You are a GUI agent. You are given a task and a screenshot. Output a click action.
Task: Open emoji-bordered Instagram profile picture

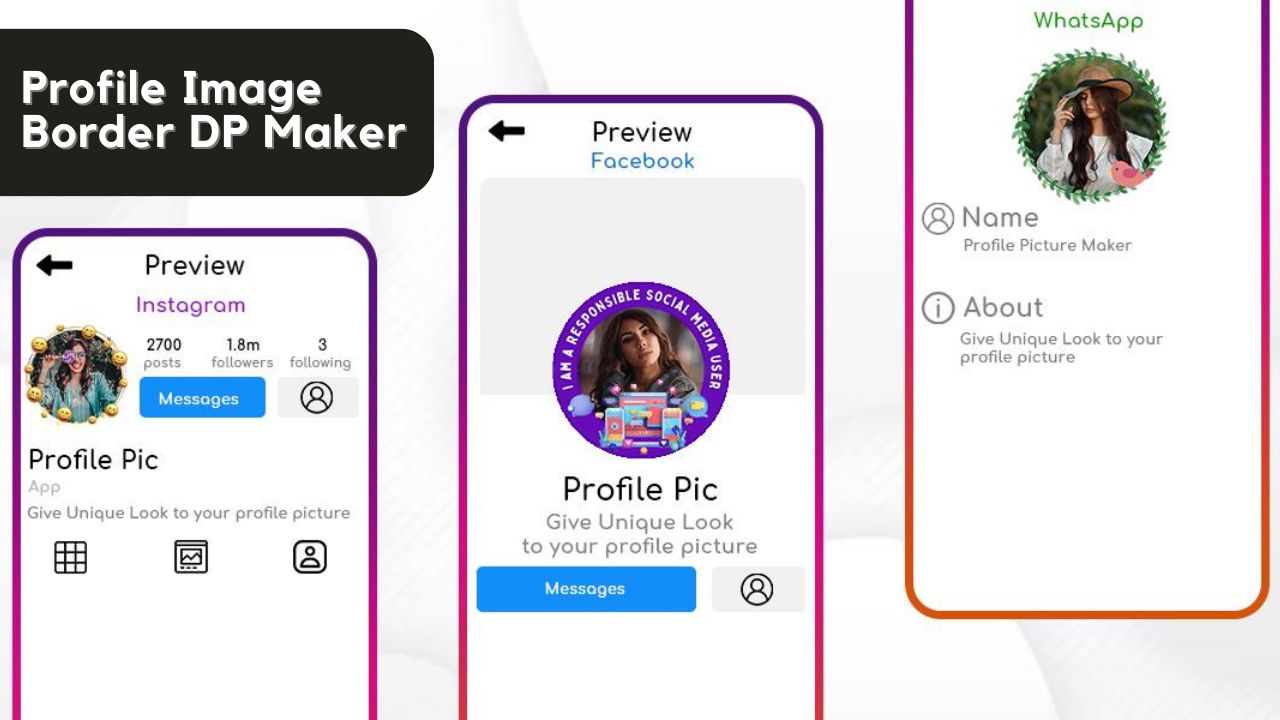point(76,374)
